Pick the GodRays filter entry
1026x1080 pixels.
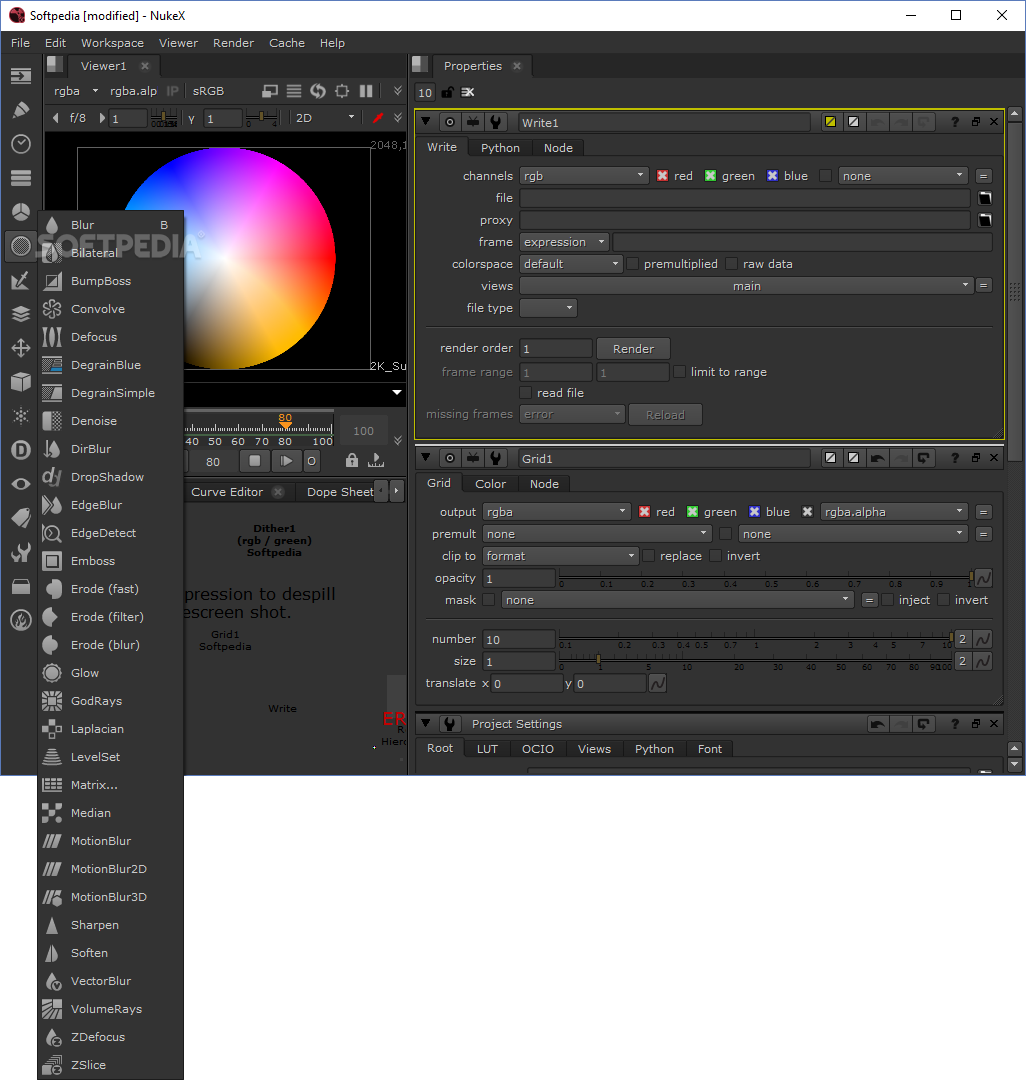(110, 700)
